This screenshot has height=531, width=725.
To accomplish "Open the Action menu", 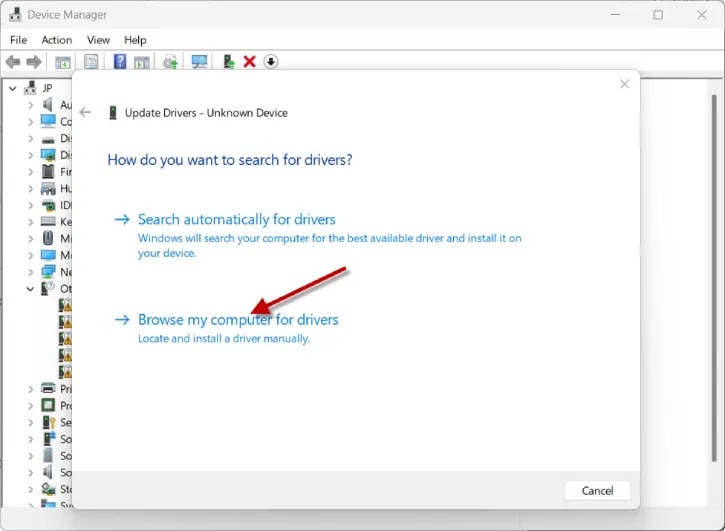I will click(56, 40).
